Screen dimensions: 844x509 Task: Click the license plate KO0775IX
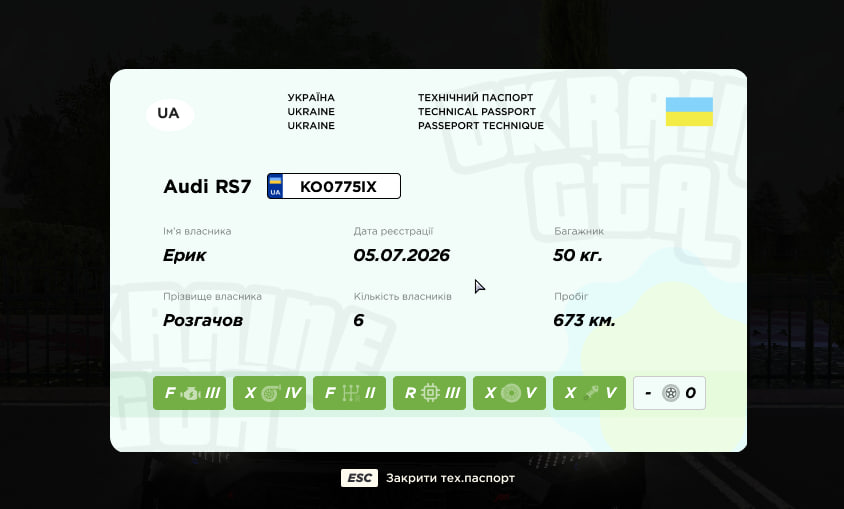click(x=334, y=186)
